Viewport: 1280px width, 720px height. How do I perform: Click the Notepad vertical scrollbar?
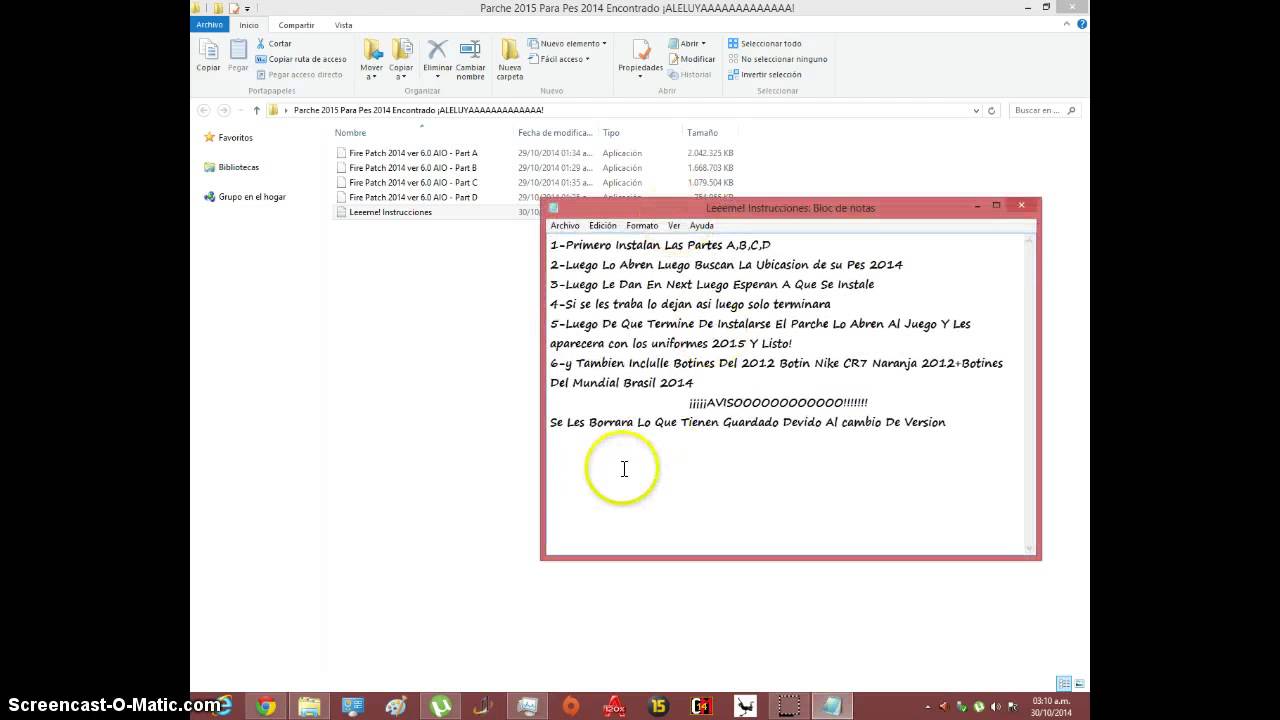pyautogui.click(x=1030, y=395)
